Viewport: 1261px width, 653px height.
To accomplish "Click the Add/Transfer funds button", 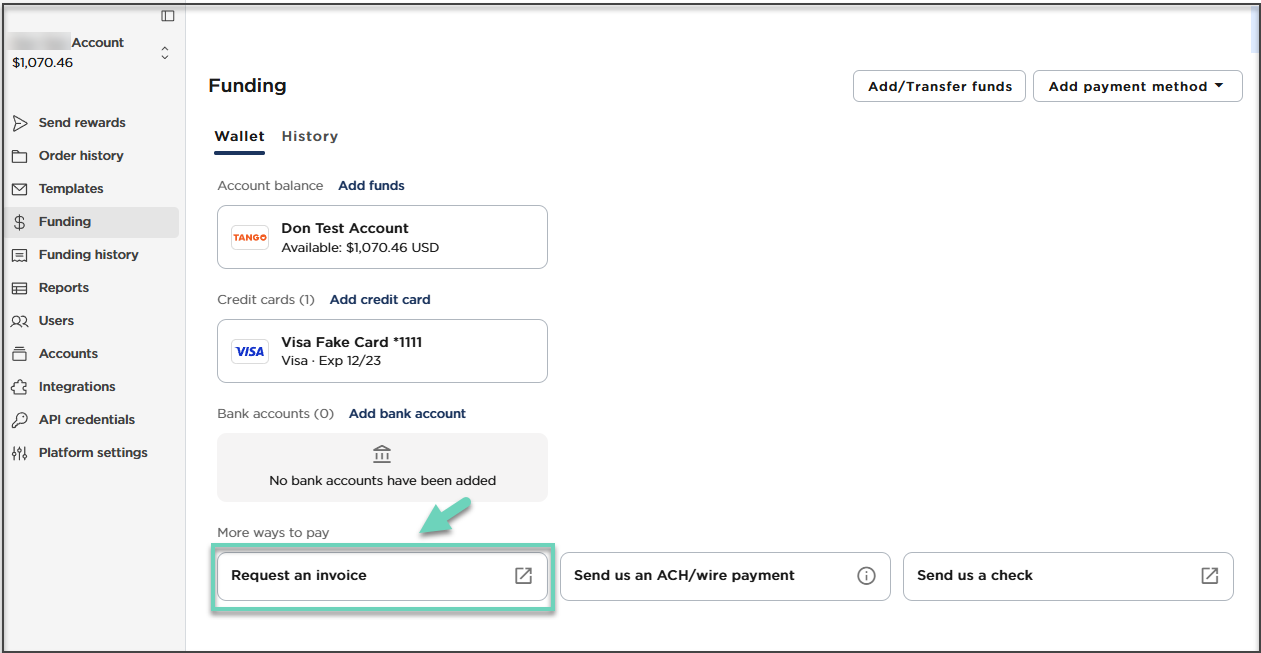I will [939, 87].
